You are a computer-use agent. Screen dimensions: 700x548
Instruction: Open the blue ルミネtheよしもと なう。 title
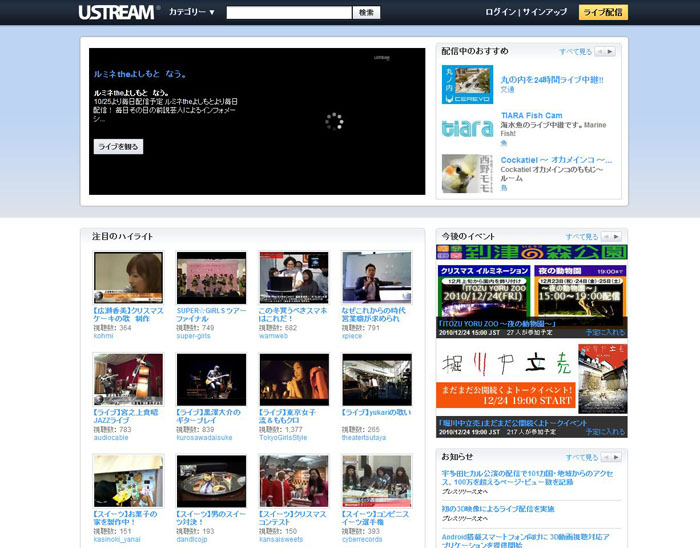click(x=140, y=74)
